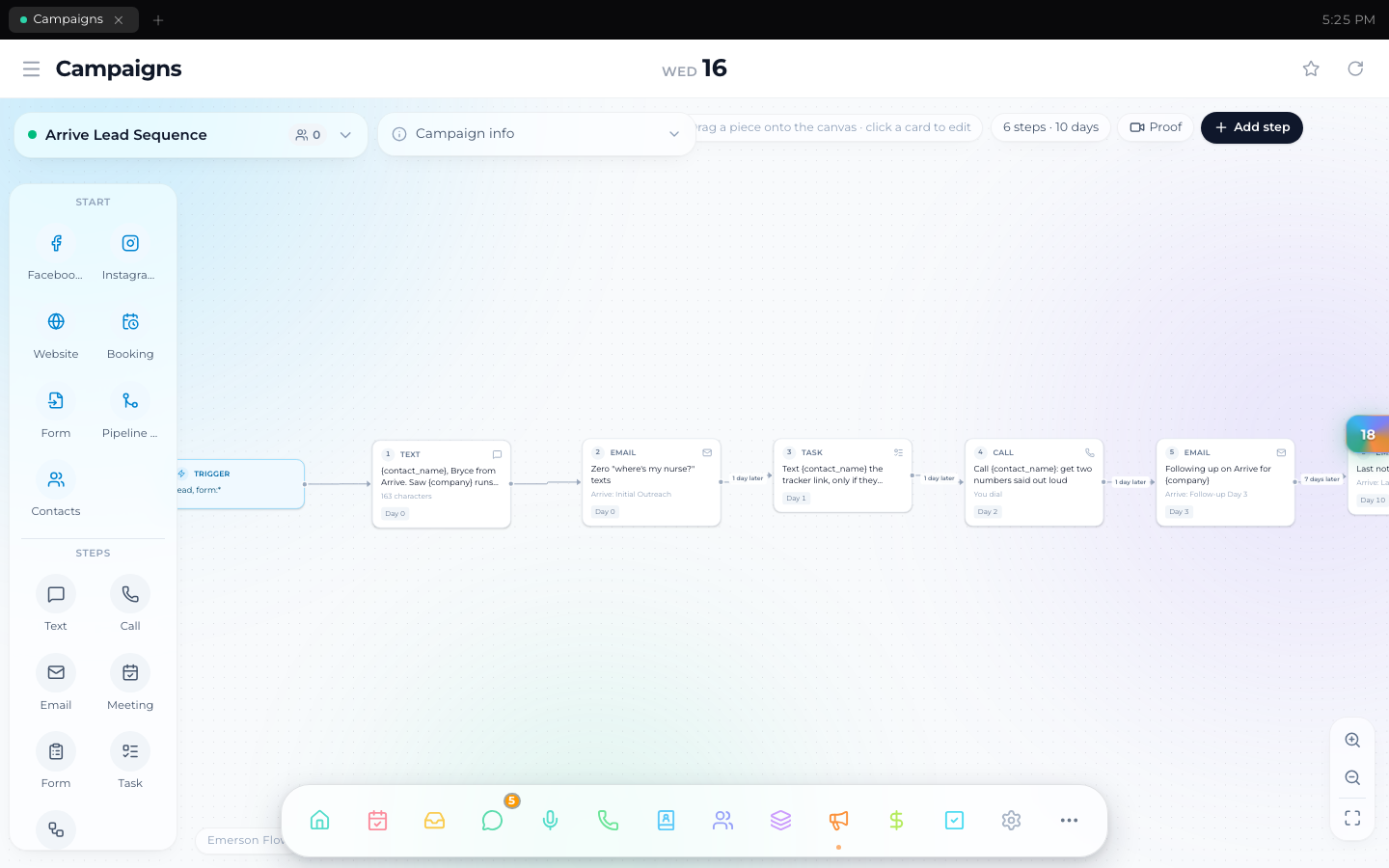Open step 4 Call card
This screenshot has width=1389, height=868.
click(1034, 482)
